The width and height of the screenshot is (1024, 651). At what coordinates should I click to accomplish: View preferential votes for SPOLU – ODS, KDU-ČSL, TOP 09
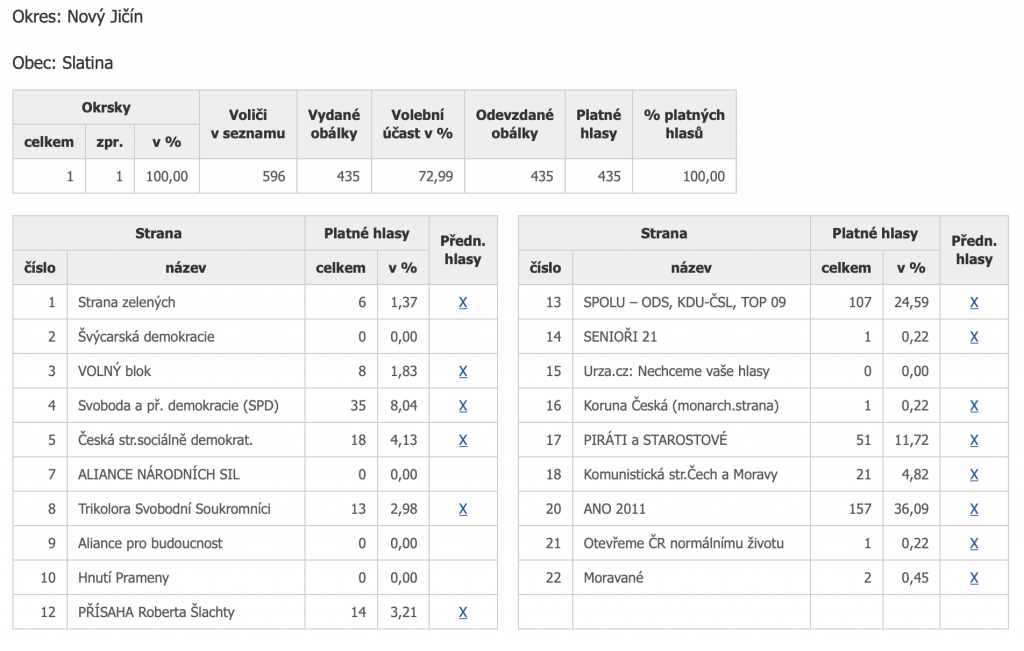974,302
